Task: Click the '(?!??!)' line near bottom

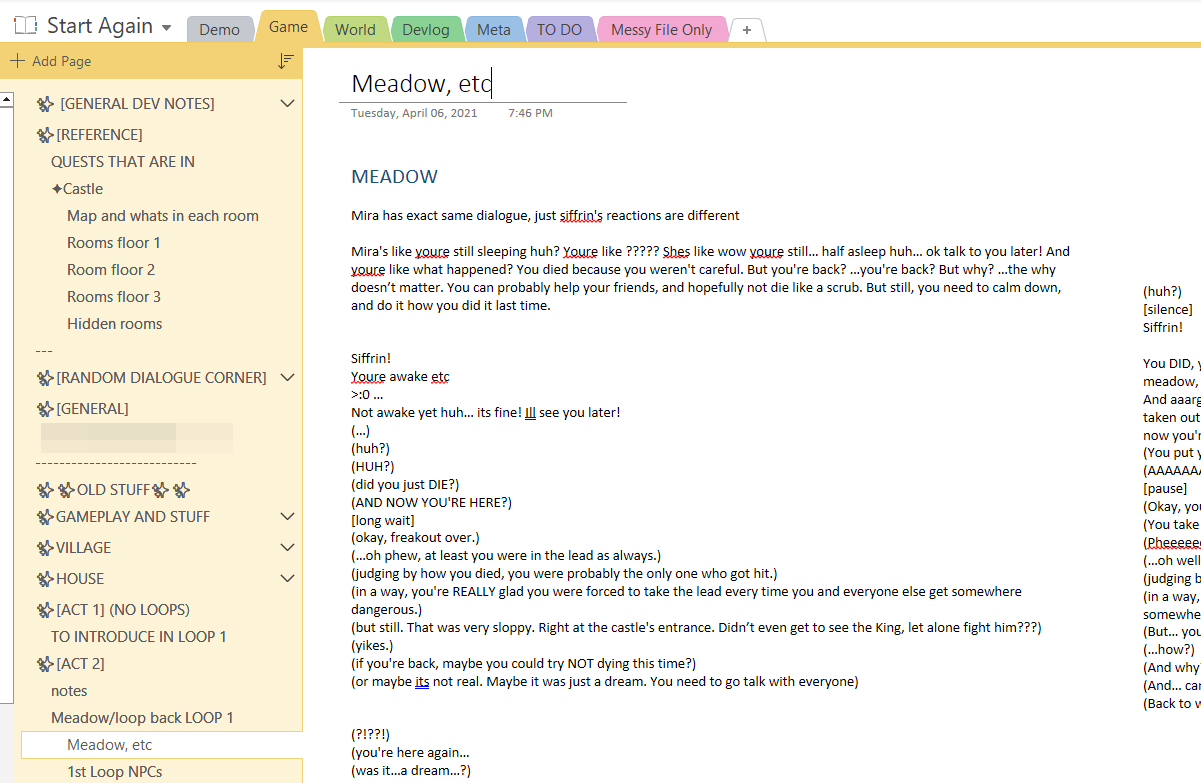Action: (x=371, y=734)
